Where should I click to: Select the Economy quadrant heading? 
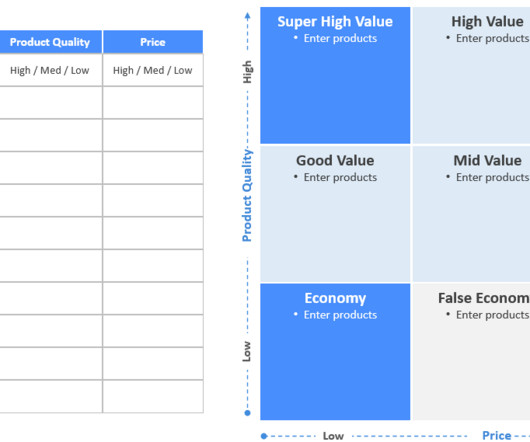tap(335, 298)
